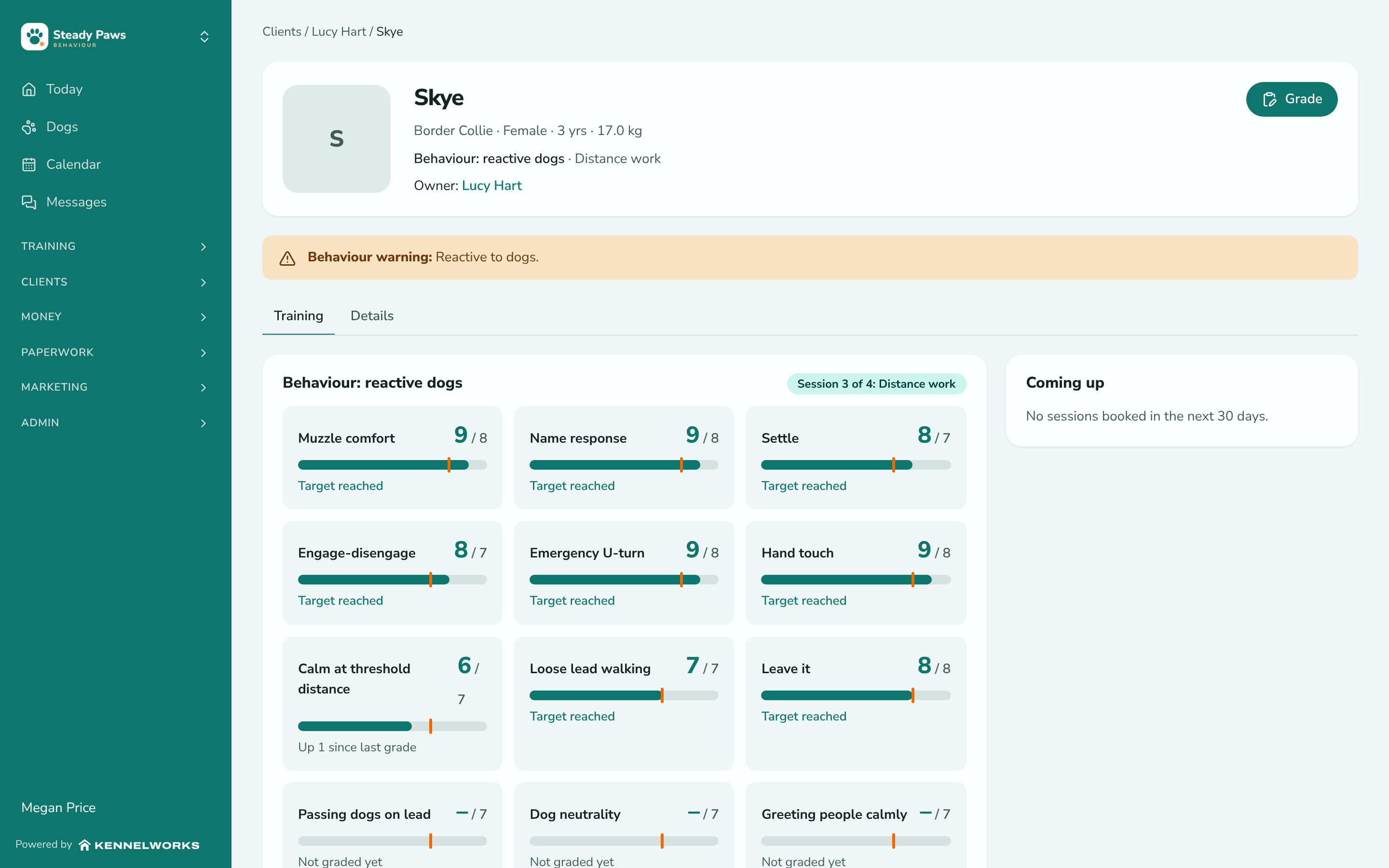Click the behaviour warning triangle icon
The height and width of the screenshot is (868, 1389).
(287, 258)
